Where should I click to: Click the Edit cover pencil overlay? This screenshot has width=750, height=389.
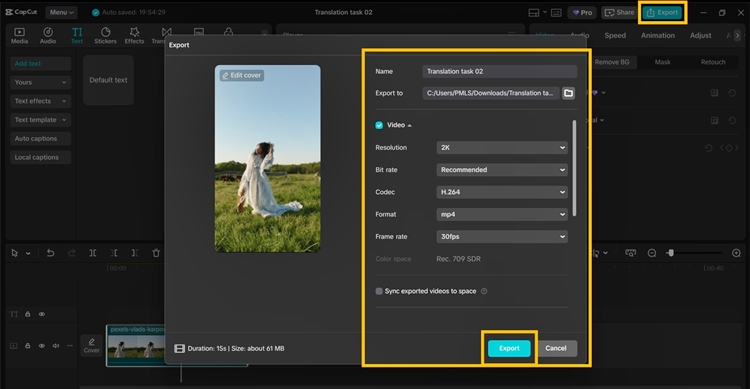pyautogui.click(x=242, y=75)
